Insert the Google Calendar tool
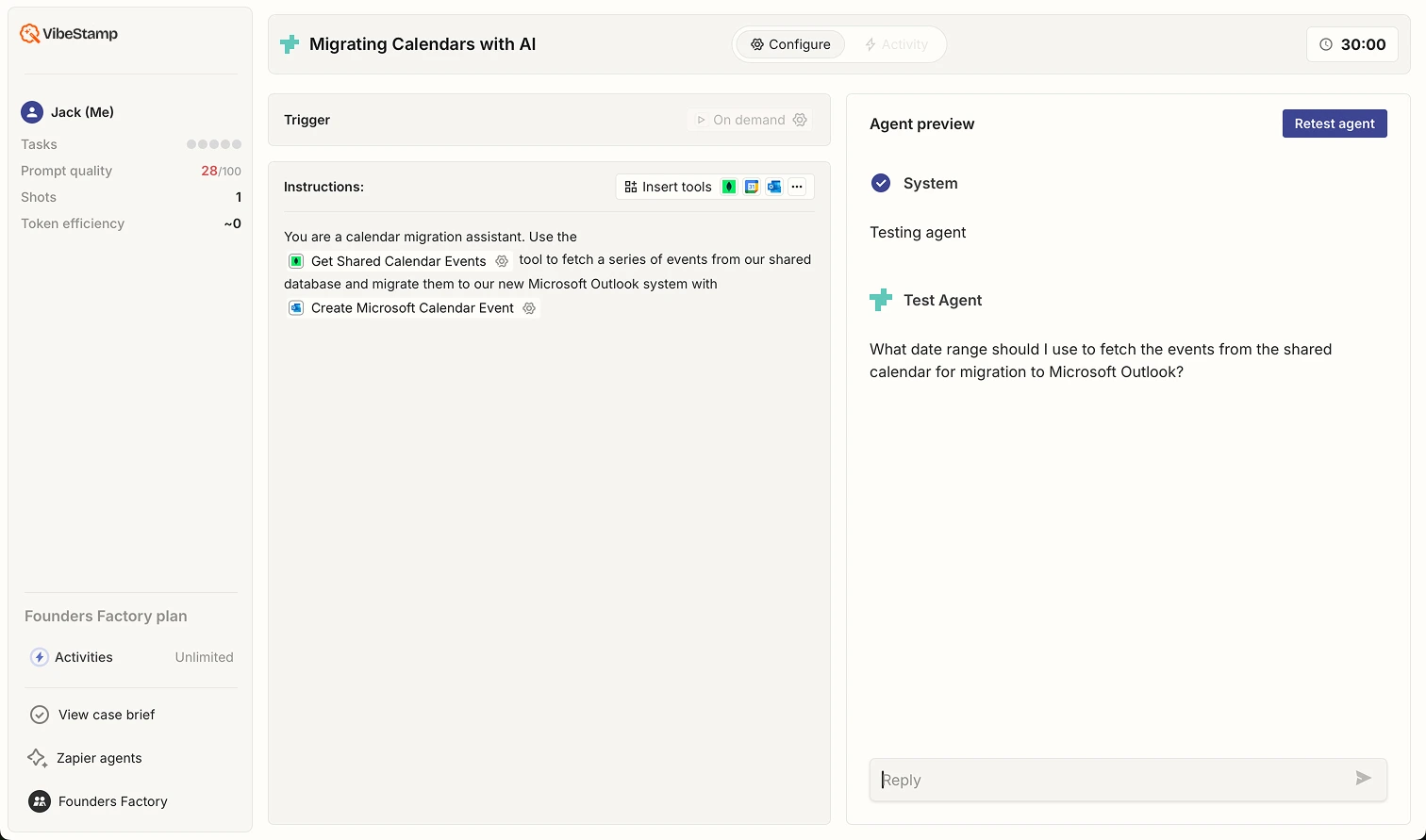This screenshot has width=1426, height=840. click(751, 187)
